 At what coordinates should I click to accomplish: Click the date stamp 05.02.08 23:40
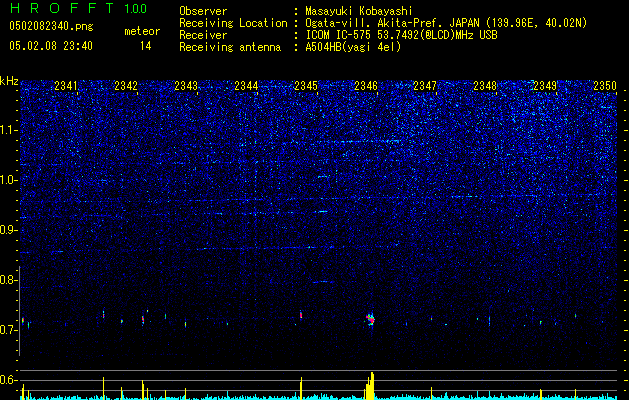click(x=51, y=46)
